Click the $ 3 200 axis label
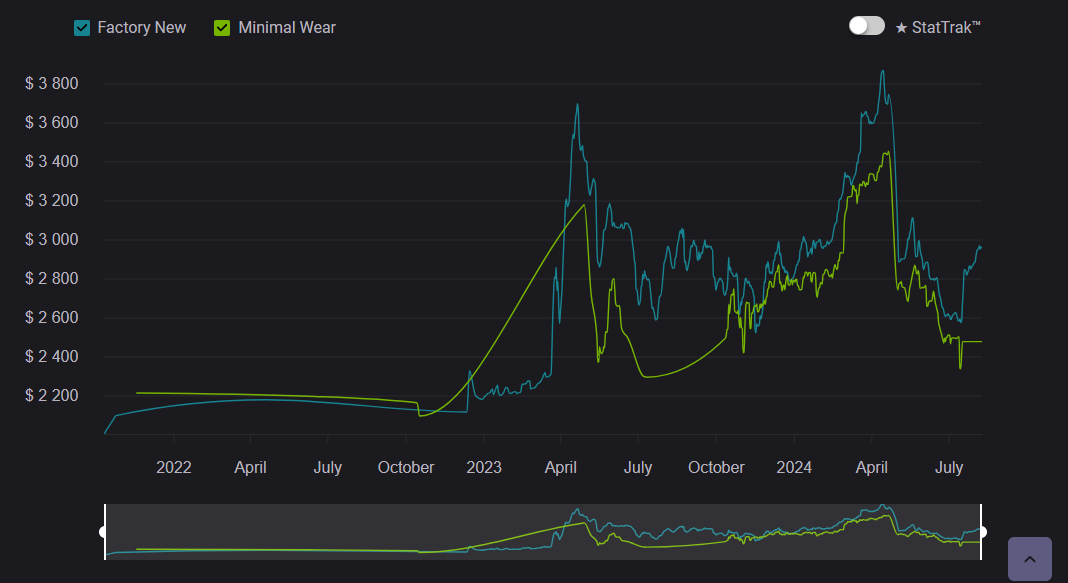This screenshot has height=583, width=1068. tap(52, 200)
